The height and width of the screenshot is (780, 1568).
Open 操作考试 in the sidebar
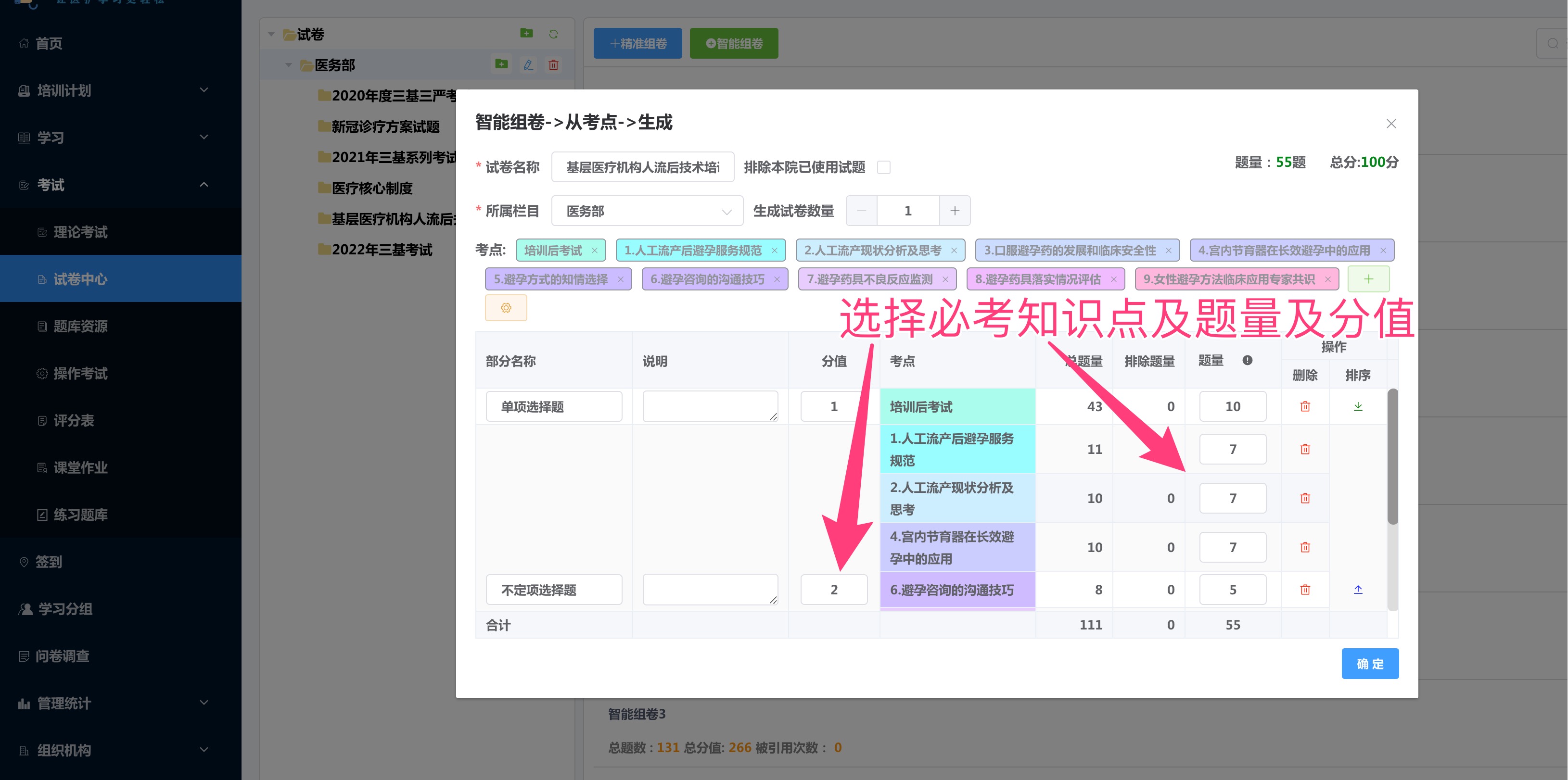pyautogui.click(x=120, y=374)
